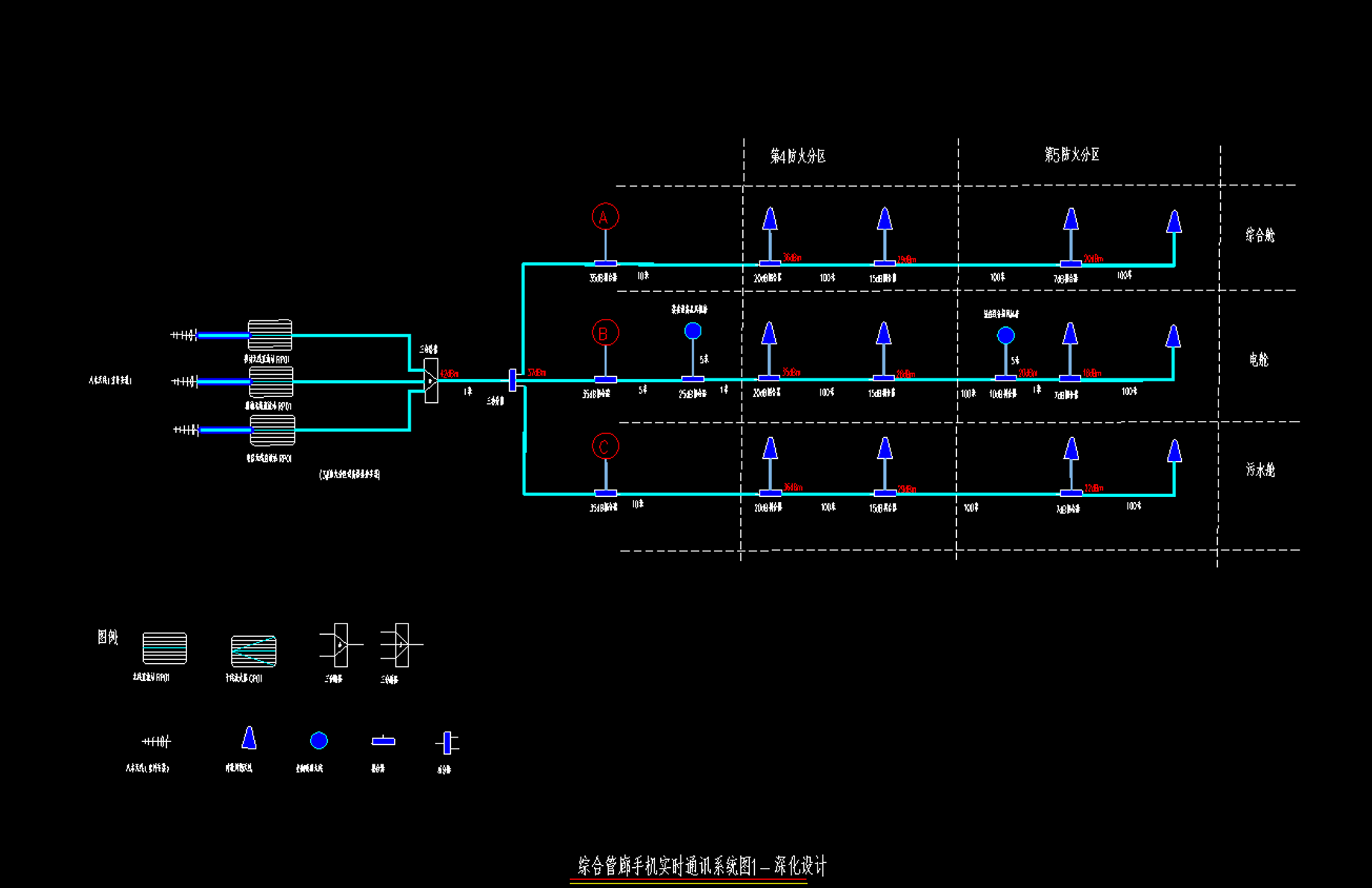Click the 第5防火分区 heading text
The height and width of the screenshot is (888, 1372).
pyautogui.click(x=1072, y=155)
